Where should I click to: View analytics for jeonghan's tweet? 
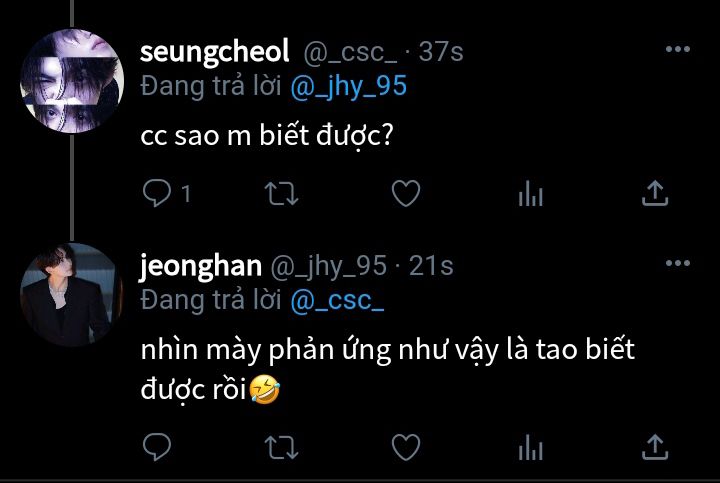click(x=531, y=447)
